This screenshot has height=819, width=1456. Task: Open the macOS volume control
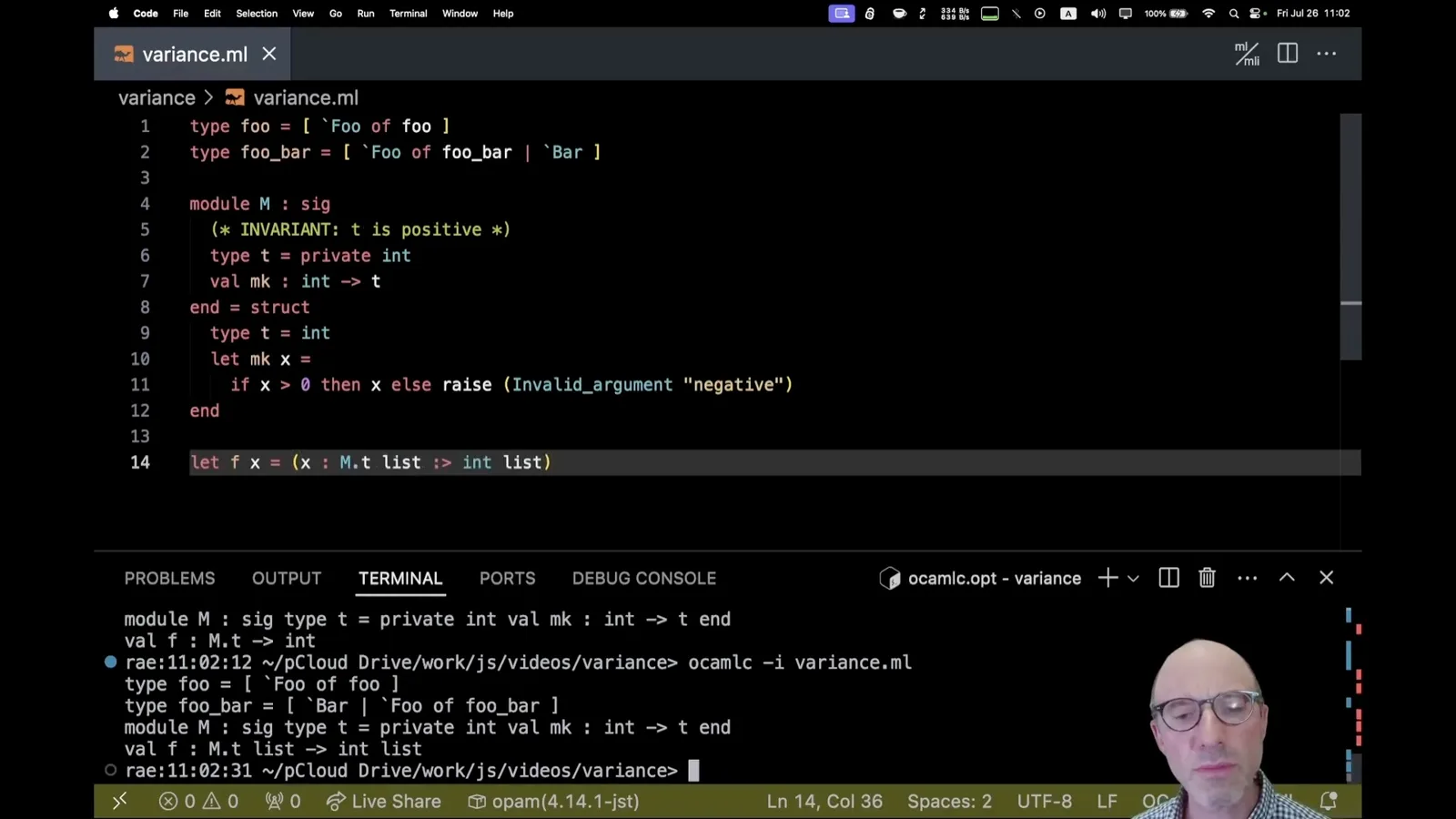point(1098,14)
